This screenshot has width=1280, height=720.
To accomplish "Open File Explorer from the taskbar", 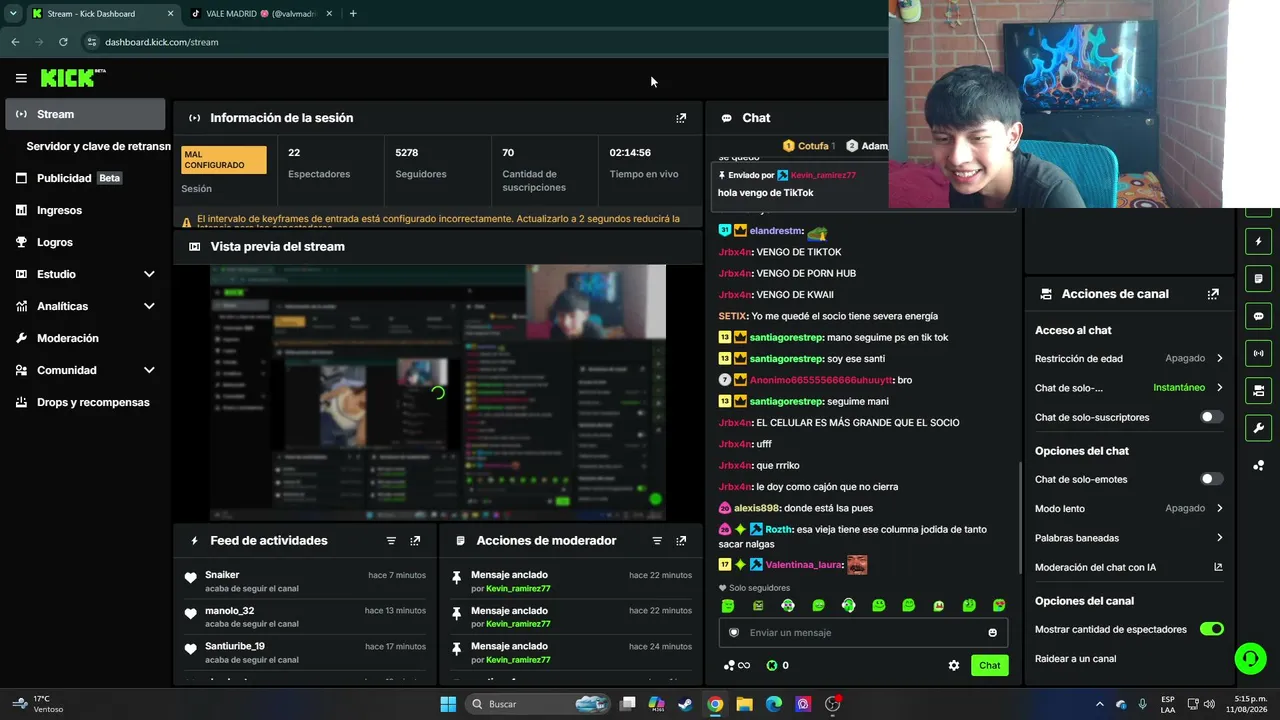I will (x=744, y=704).
